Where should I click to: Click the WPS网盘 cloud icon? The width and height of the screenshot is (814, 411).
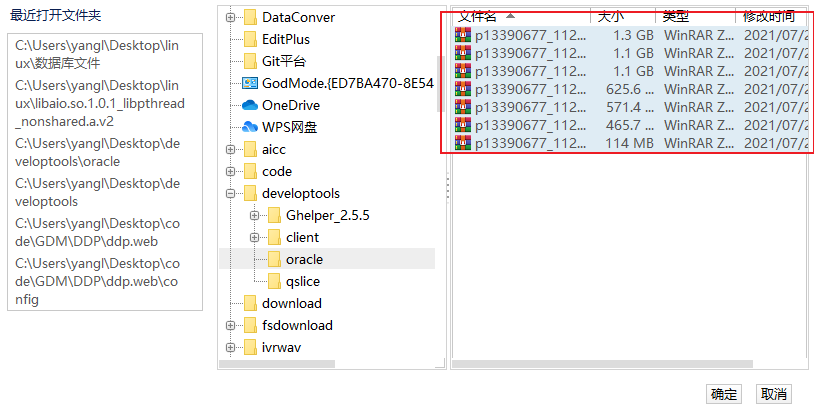pyautogui.click(x=250, y=127)
